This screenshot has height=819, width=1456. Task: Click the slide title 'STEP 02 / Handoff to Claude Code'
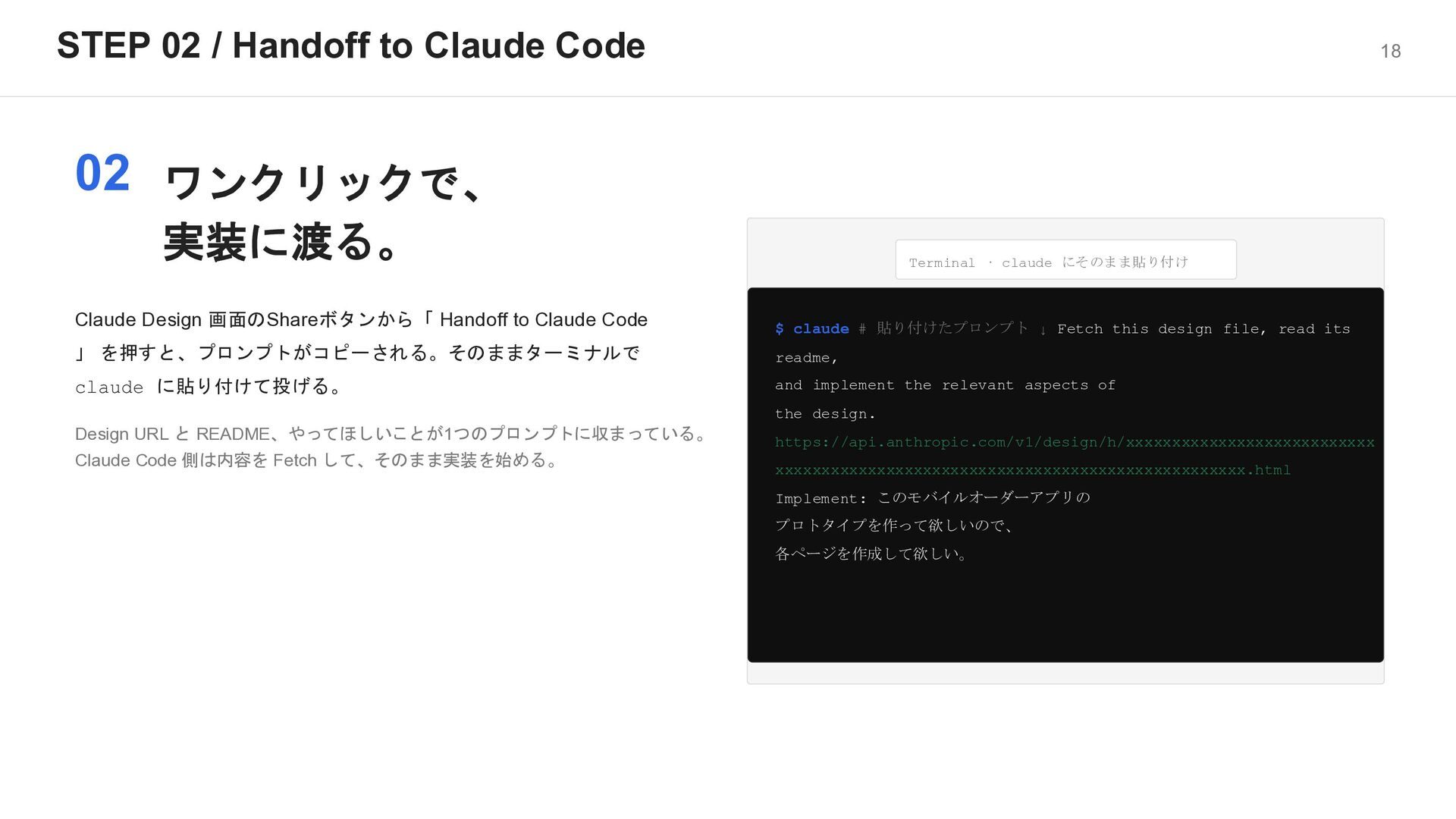pos(350,45)
